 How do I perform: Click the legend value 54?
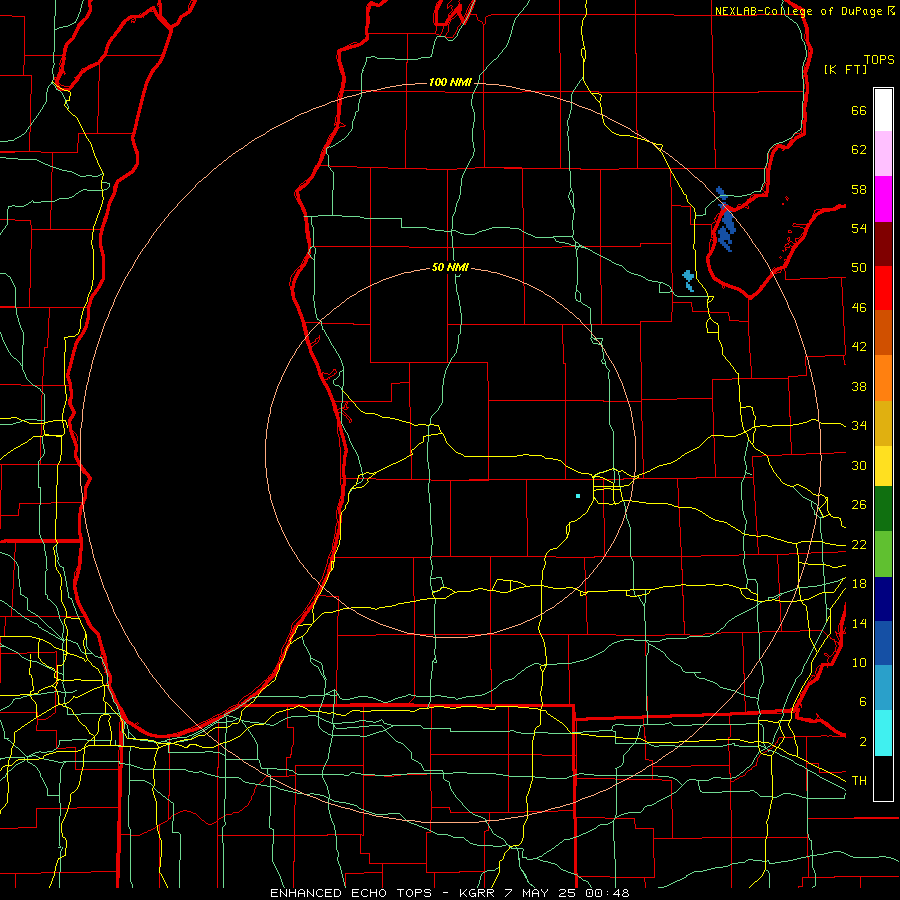tap(859, 228)
